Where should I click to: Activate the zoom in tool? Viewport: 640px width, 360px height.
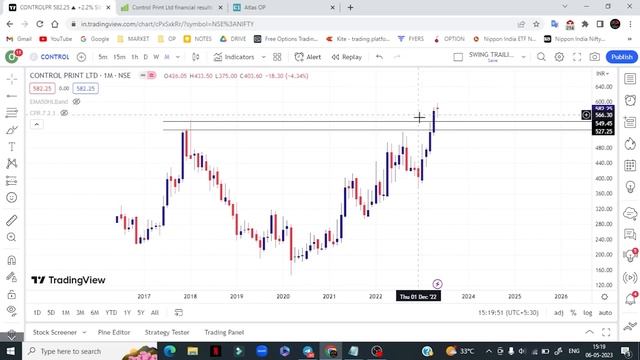click(11, 237)
